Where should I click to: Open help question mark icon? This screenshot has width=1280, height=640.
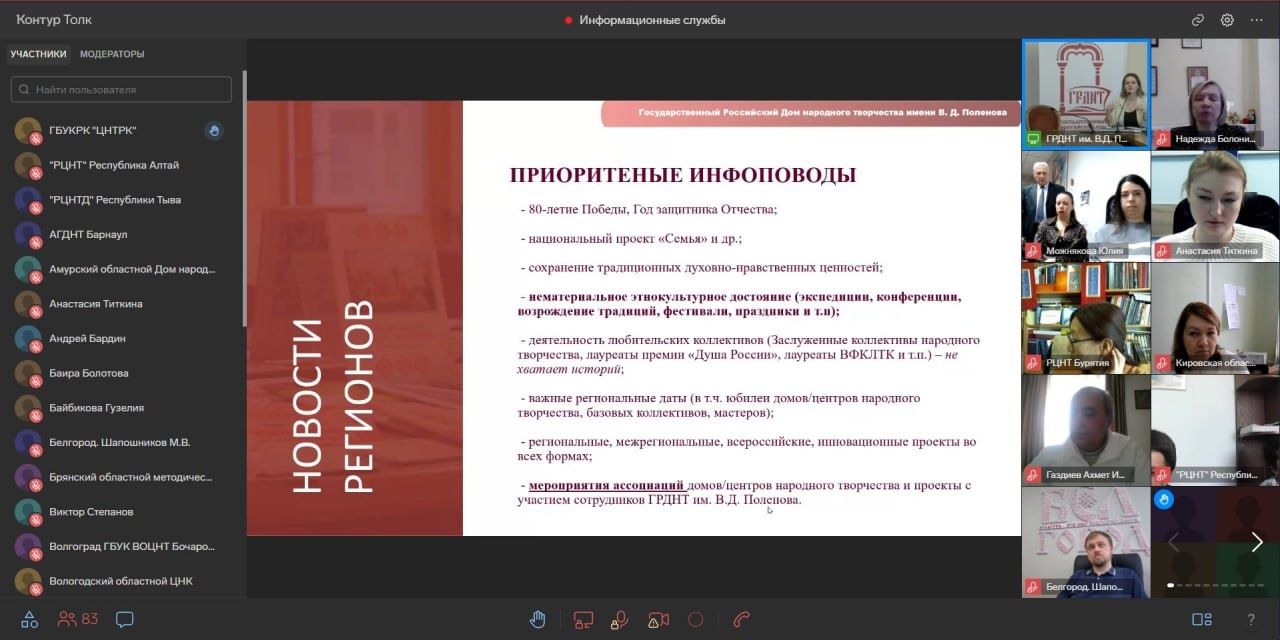point(1251,619)
